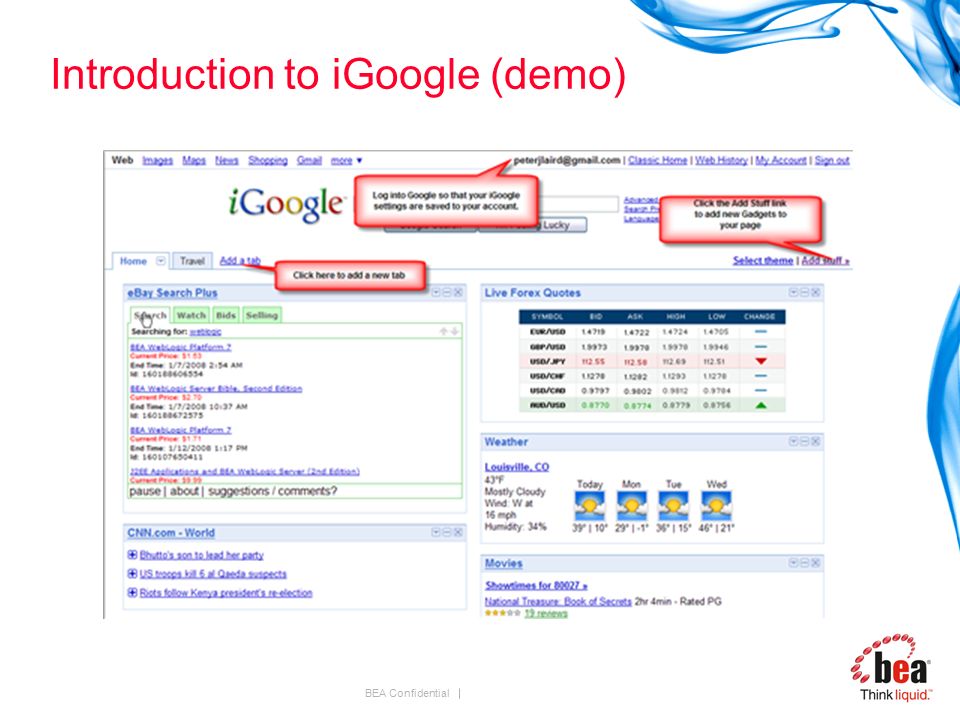Open CNN.com - World gadget menu arrow
This screenshot has width=960, height=720.
tap(437, 533)
